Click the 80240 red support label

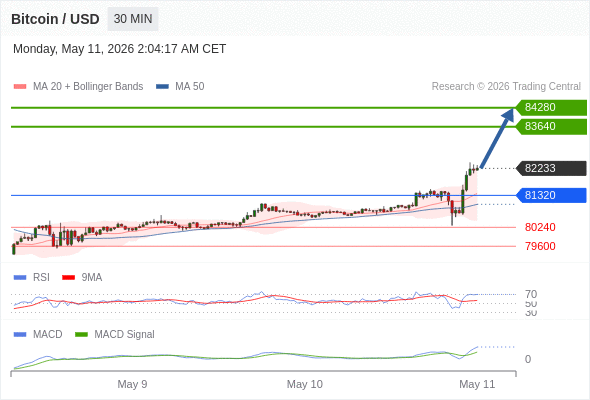click(540, 227)
